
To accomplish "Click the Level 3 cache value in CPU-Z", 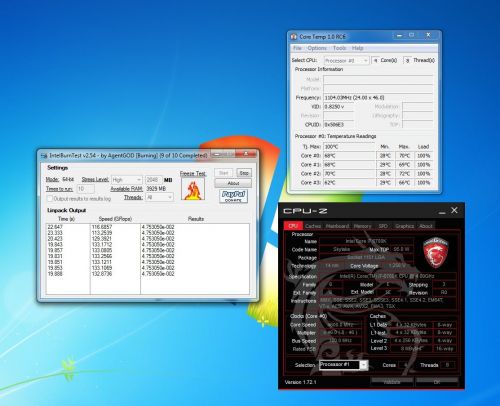I will click(x=412, y=349).
